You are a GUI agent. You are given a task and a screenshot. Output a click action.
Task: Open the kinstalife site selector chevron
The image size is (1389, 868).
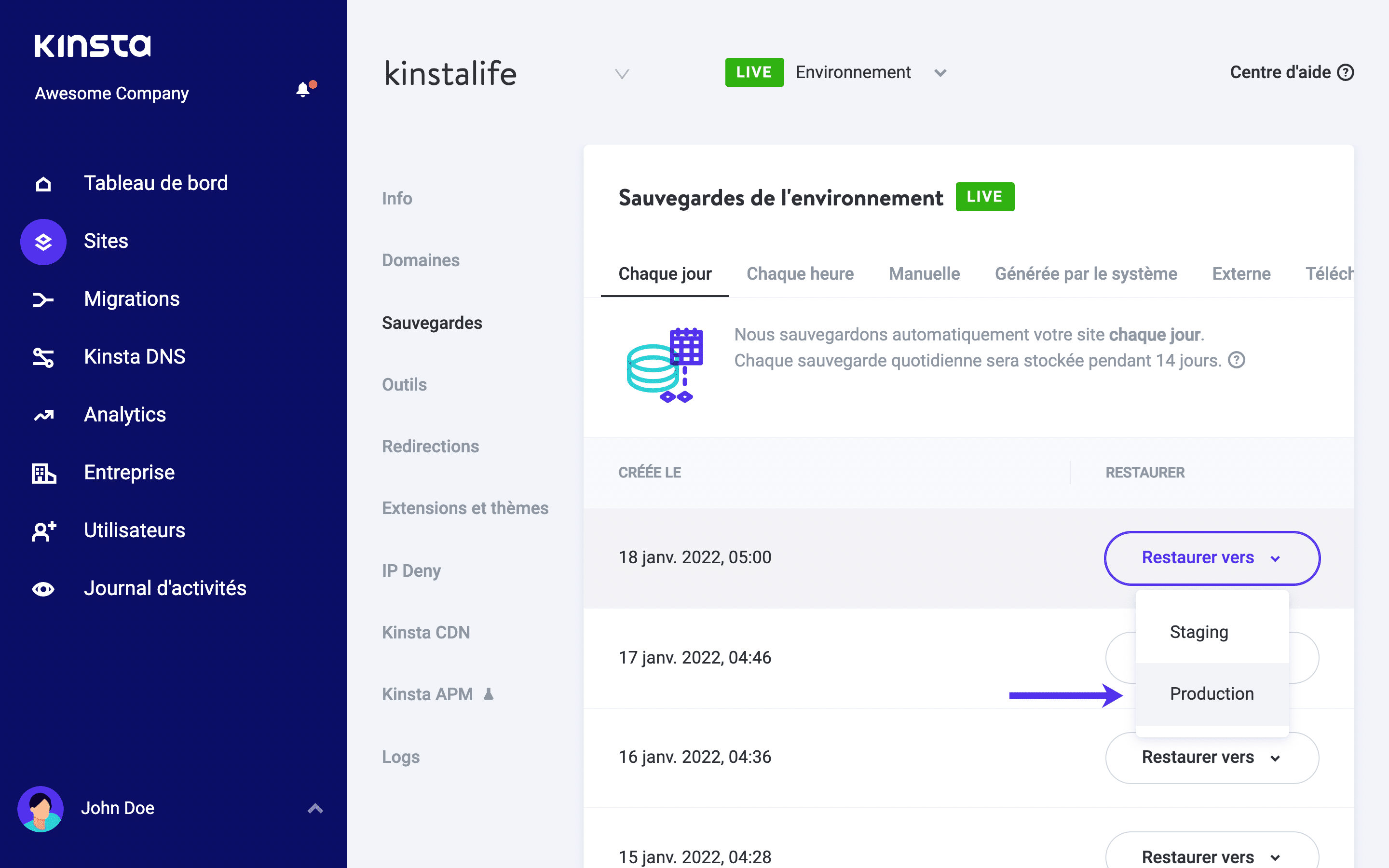tap(622, 74)
